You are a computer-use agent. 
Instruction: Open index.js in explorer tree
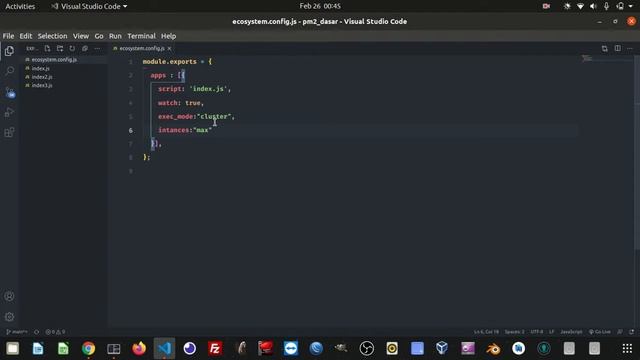pos(41,69)
